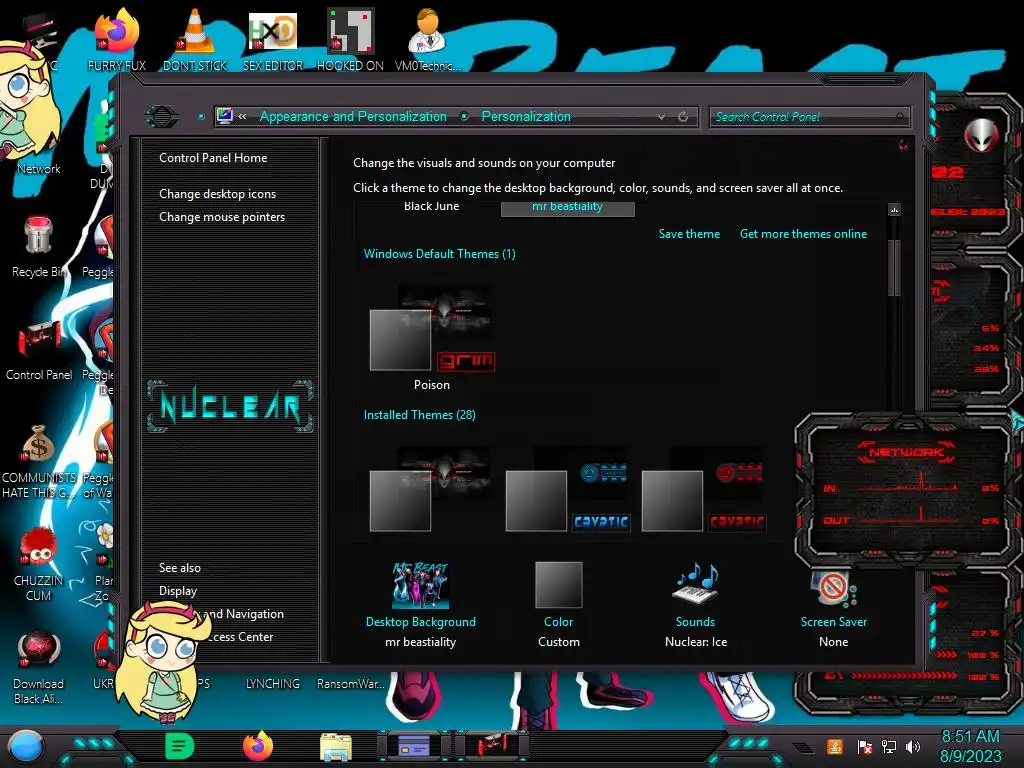Image resolution: width=1024 pixels, height=768 pixels.
Task: Select the red Cryptic installed theme
Action: pos(703,488)
